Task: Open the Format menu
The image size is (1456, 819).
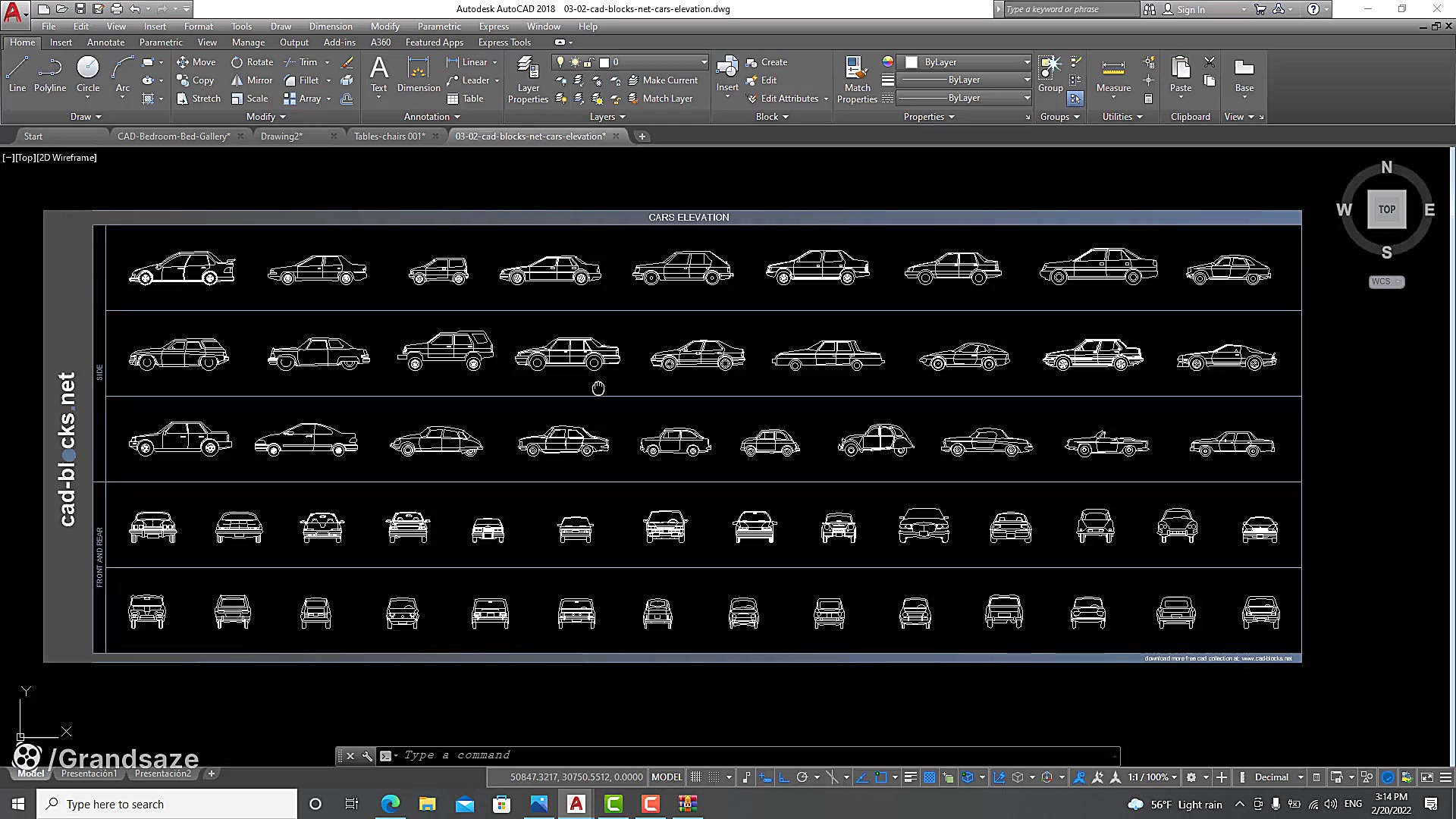Action: [x=199, y=27]
